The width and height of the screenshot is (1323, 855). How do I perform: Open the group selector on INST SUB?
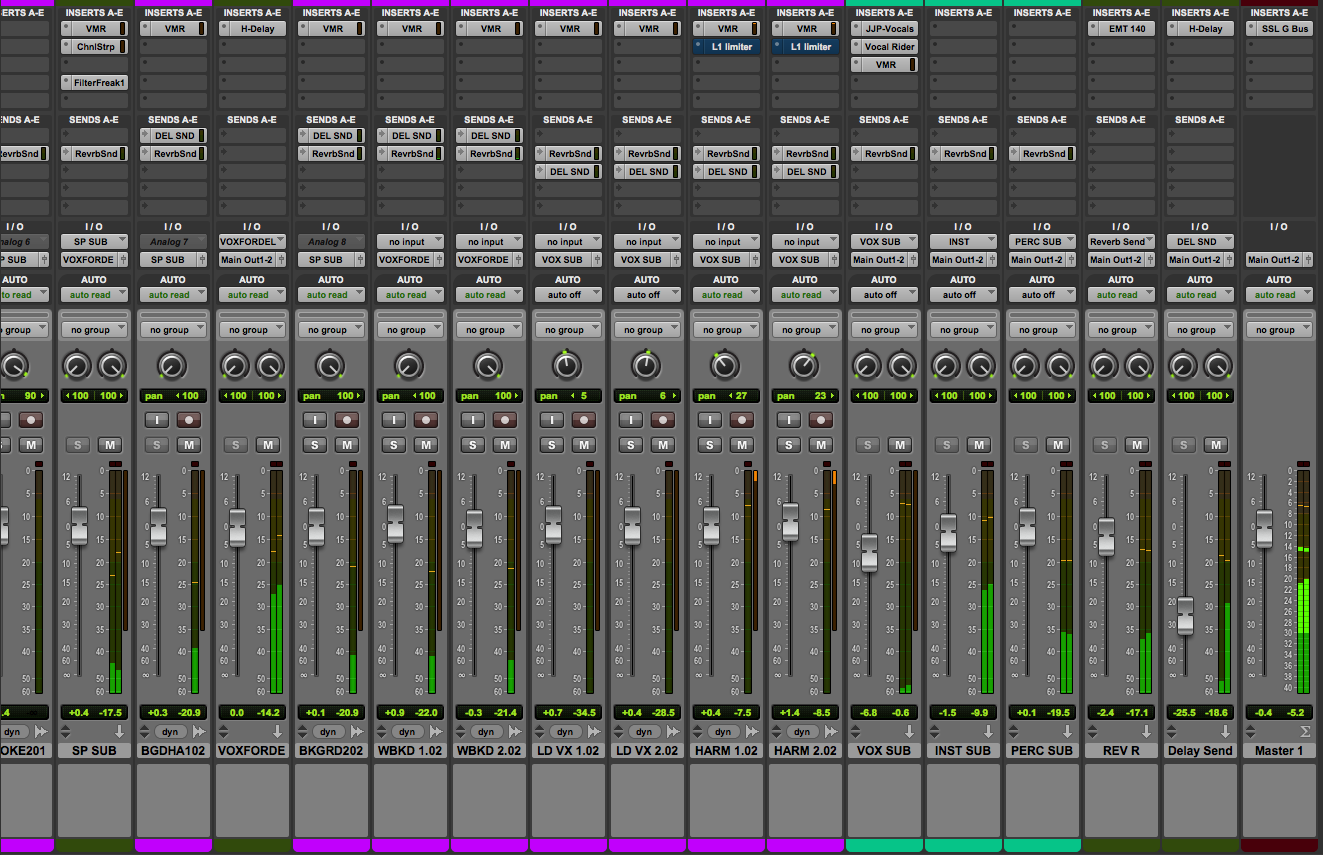tap(962, 330)
